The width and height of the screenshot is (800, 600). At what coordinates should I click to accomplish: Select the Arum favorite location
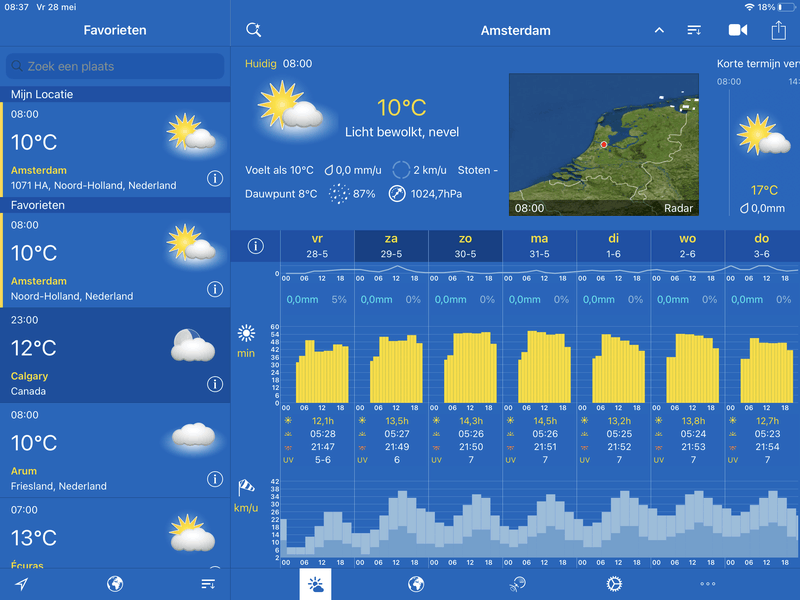coord(115,450)
